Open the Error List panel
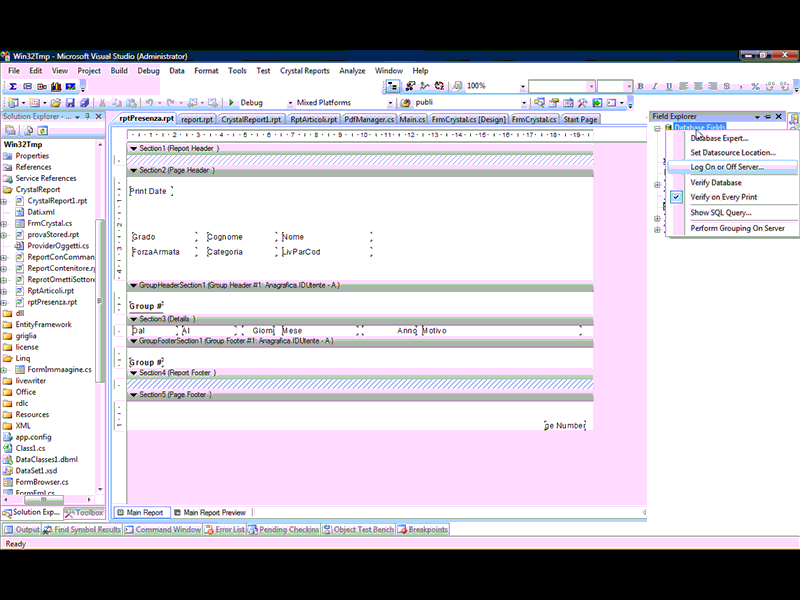The image size is (800, 600). (x=224, y=530)
